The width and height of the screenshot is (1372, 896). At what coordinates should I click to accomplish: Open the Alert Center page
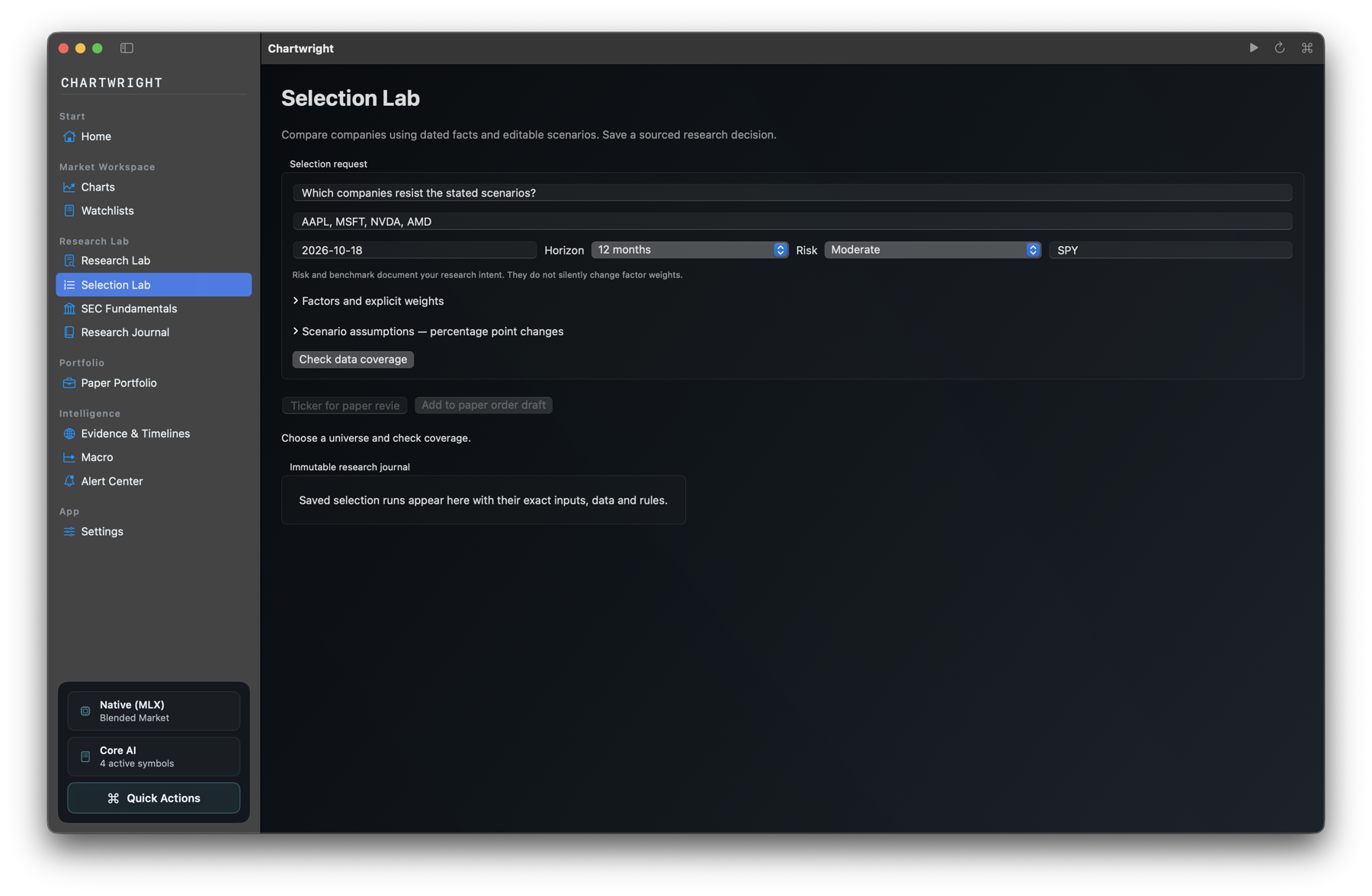[154, 481]
